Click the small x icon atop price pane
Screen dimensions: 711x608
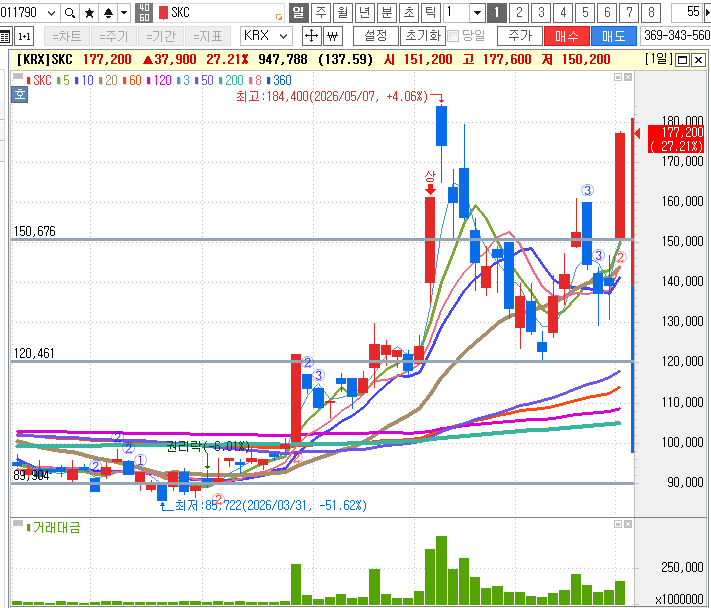pos(628,77)
